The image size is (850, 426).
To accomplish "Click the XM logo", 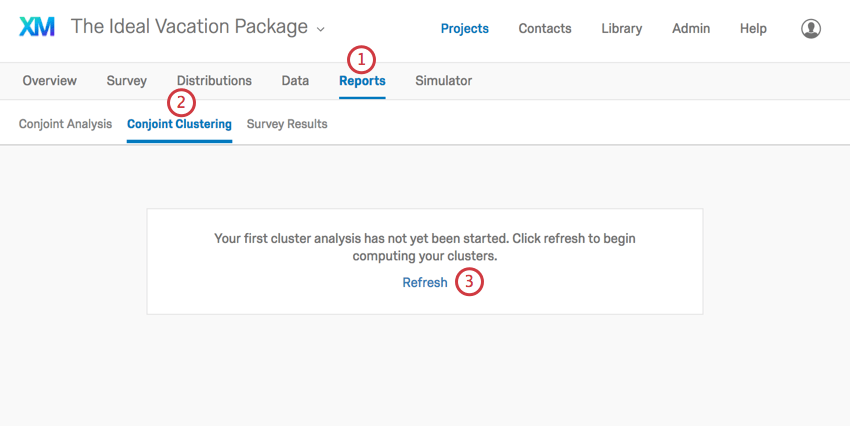I will (x=37, y=28).
